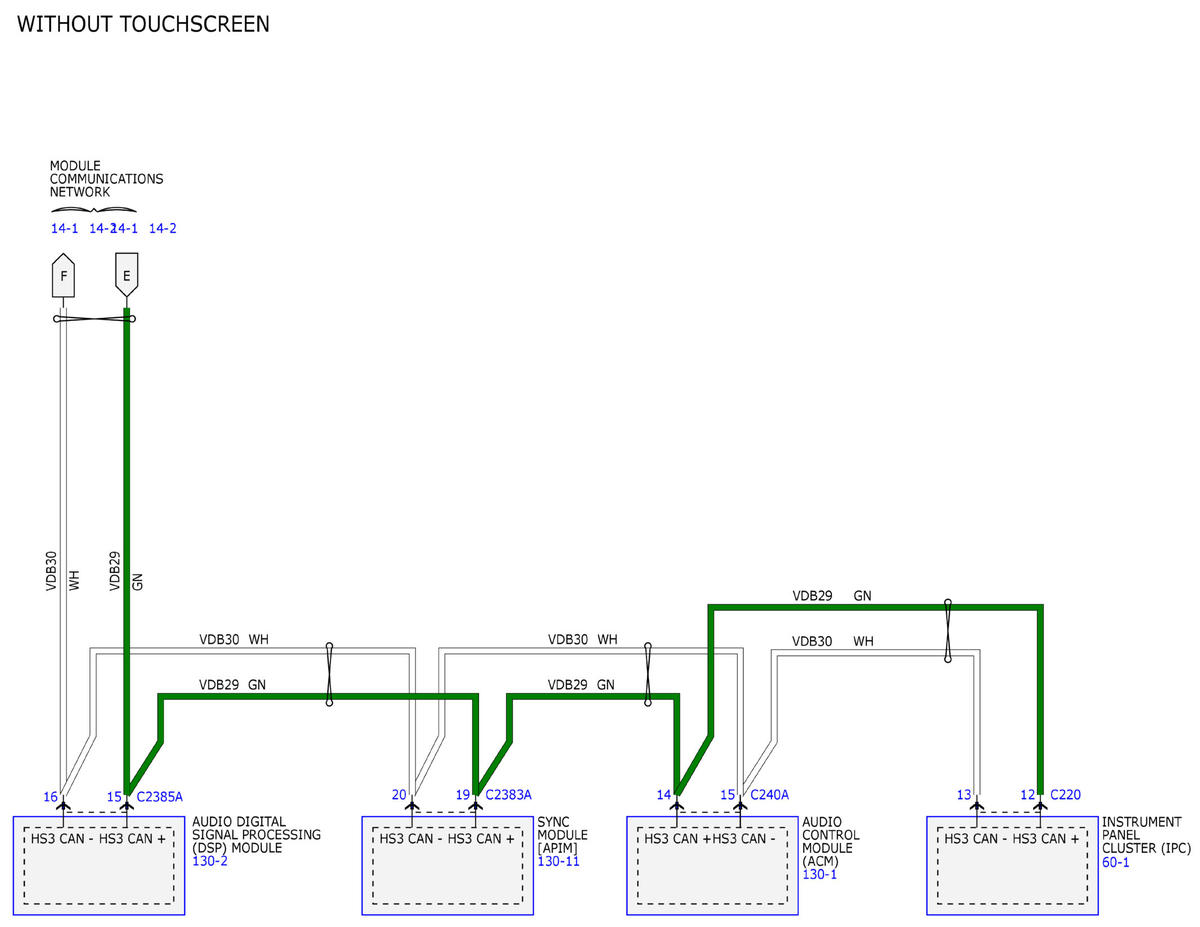Select the Audio Control Module component box
Viewport: 1200px width, 927px height.
712,865
